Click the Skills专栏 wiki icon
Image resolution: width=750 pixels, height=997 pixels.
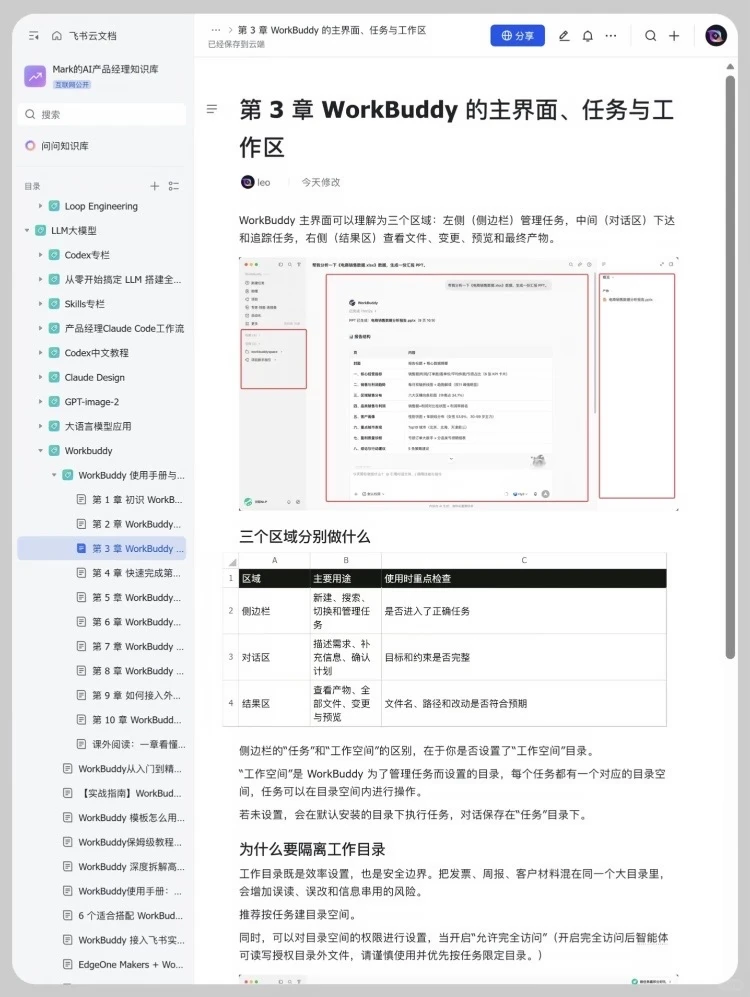tap(55, 304)
